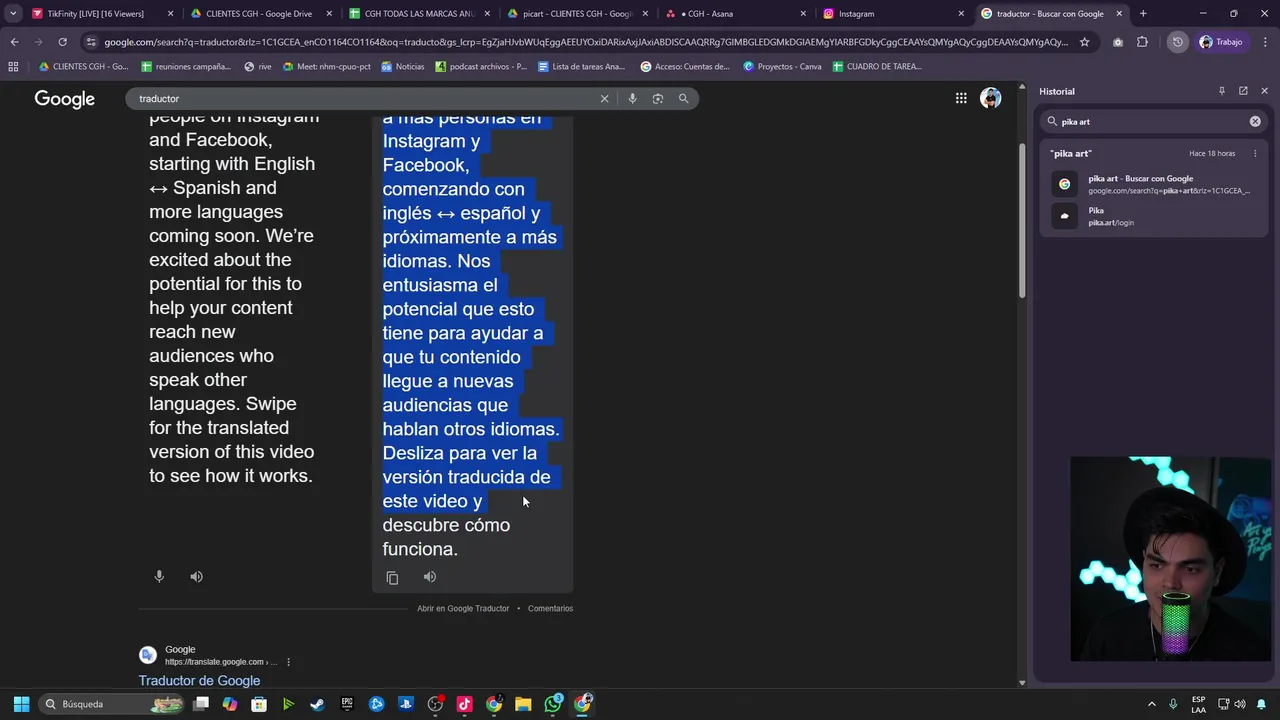Open the Google apps grid
1280x720 pixels.
click(961, 98)
